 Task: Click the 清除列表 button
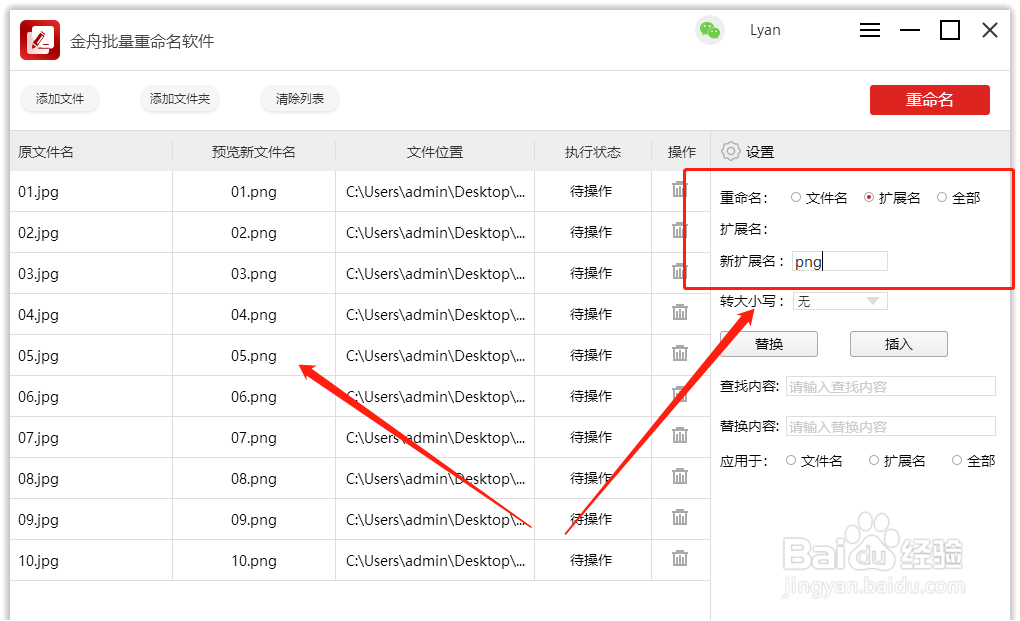coord(299,99)
